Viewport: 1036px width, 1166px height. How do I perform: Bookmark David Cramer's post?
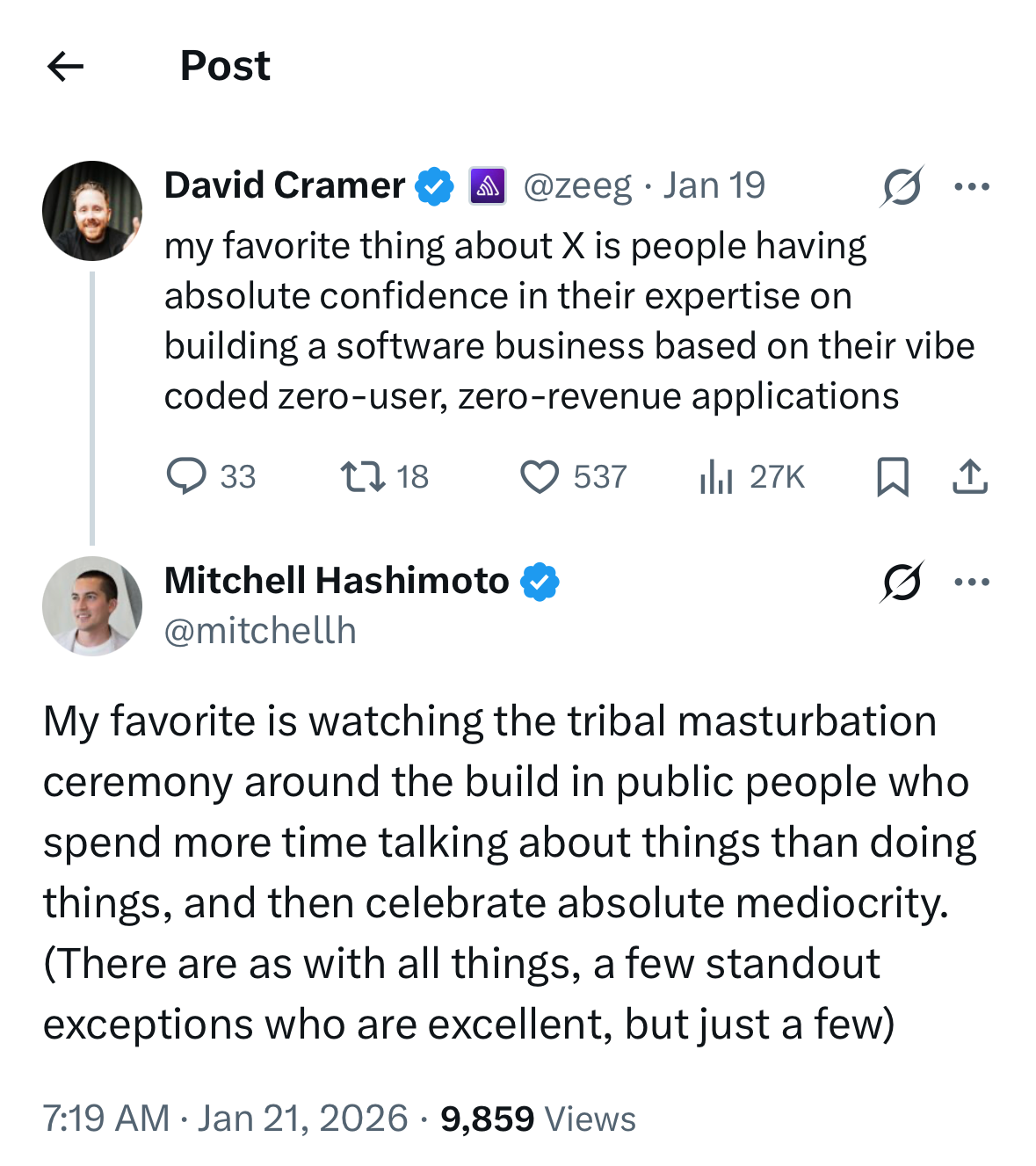(893, 477)
